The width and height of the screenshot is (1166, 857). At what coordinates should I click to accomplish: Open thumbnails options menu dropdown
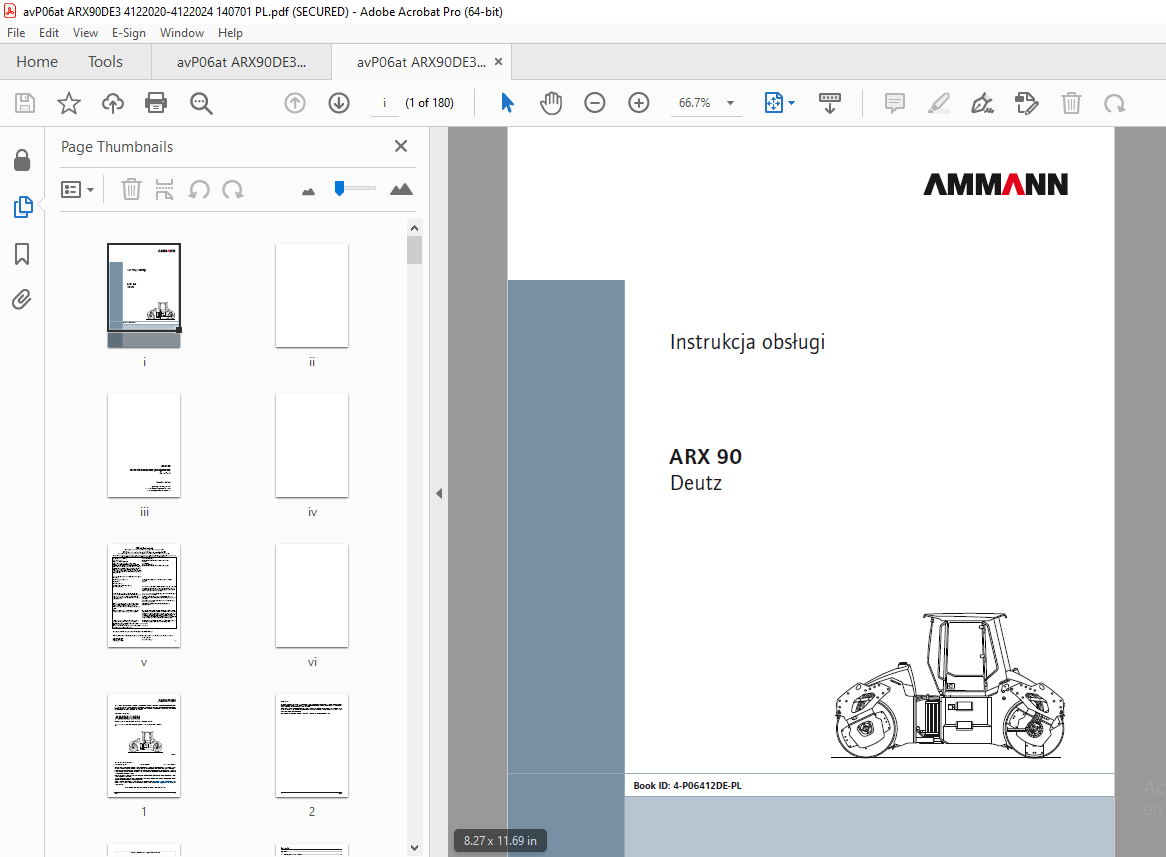pyautogui.click(x=77, y=190)
